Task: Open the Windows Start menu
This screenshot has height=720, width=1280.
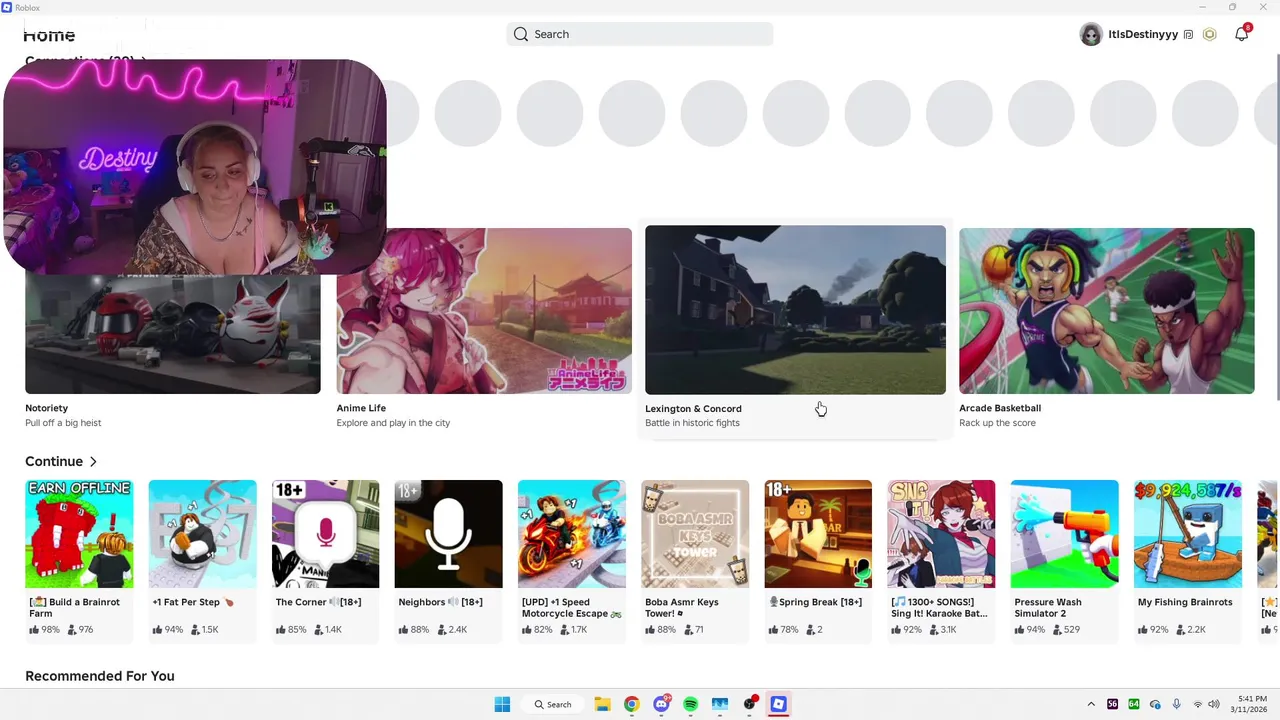Action: point(502,704)
